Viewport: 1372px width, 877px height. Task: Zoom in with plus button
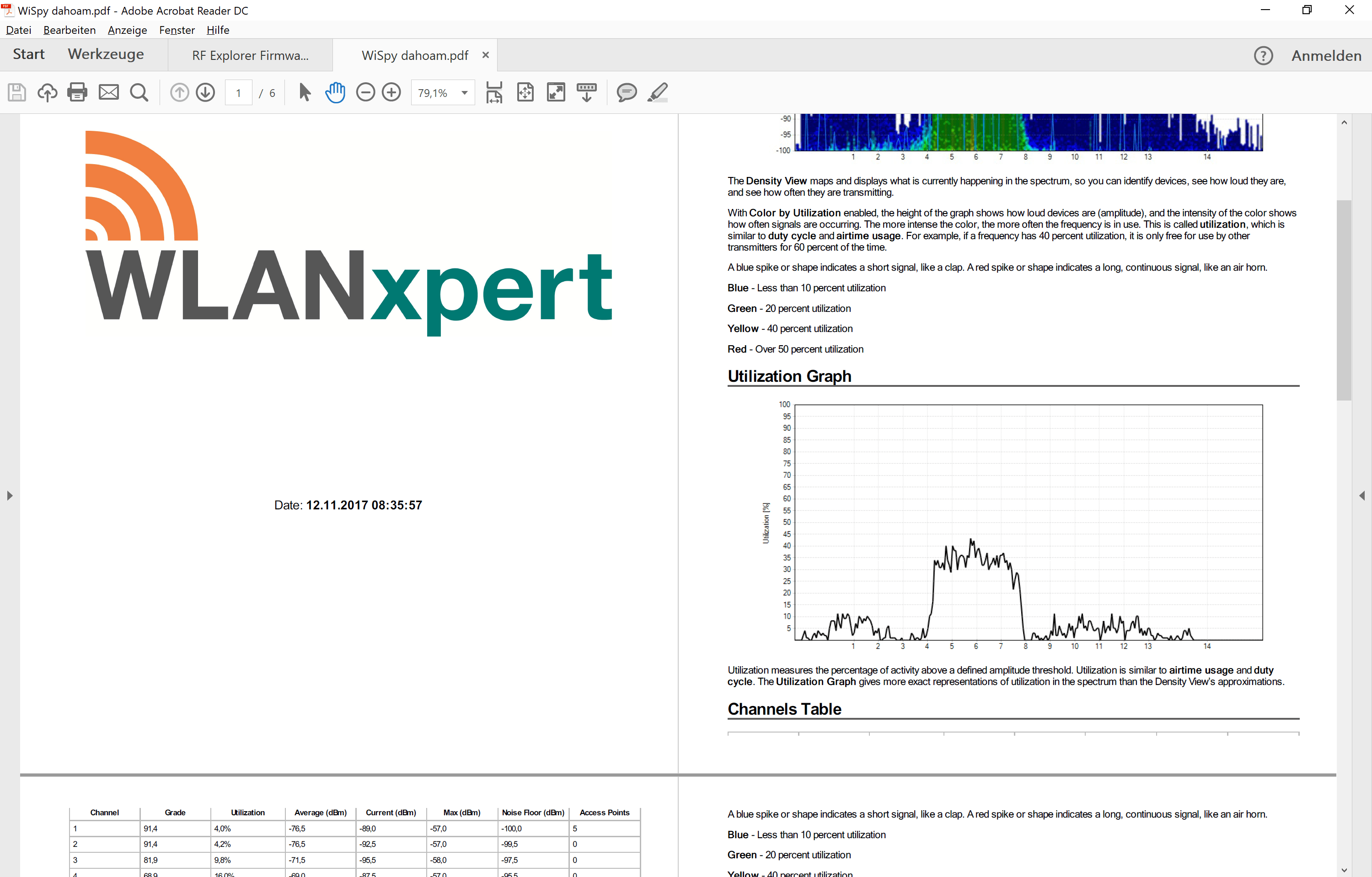point(391,92)
